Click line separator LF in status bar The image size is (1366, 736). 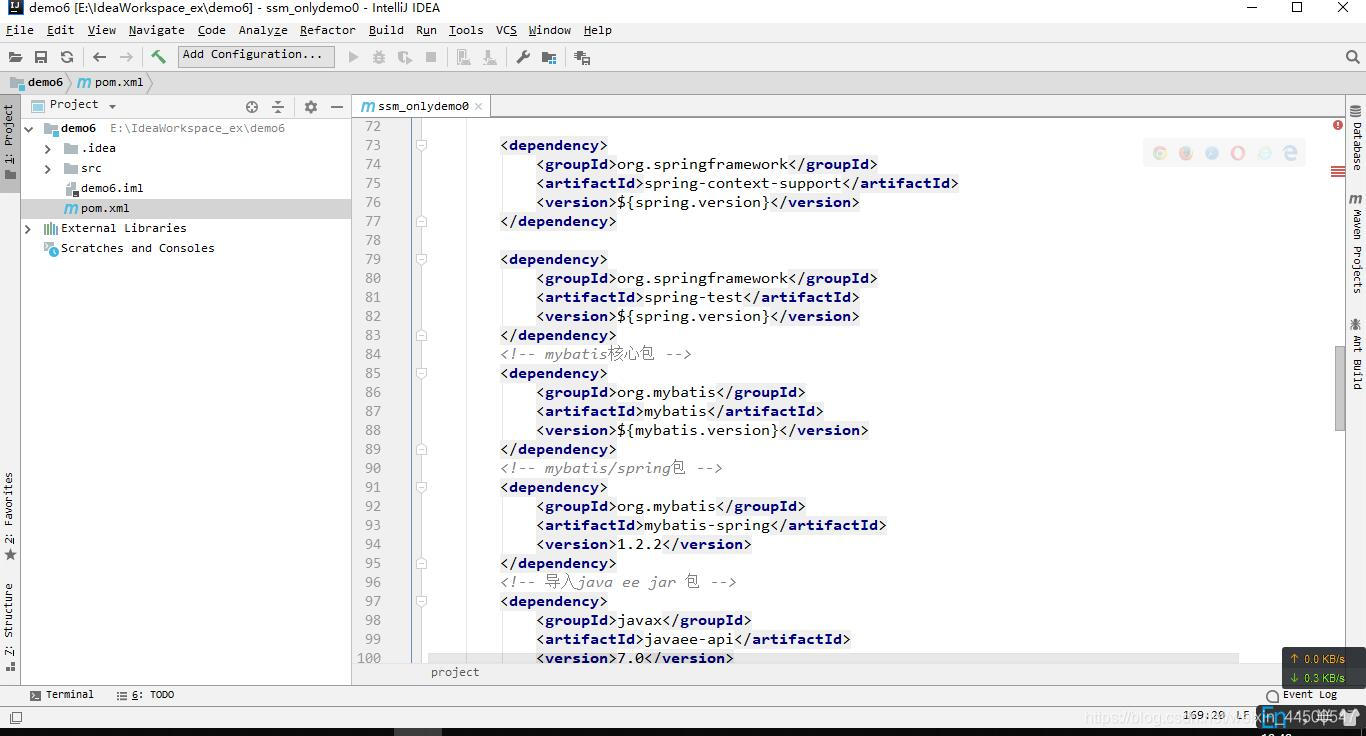tap(1243, 716)
